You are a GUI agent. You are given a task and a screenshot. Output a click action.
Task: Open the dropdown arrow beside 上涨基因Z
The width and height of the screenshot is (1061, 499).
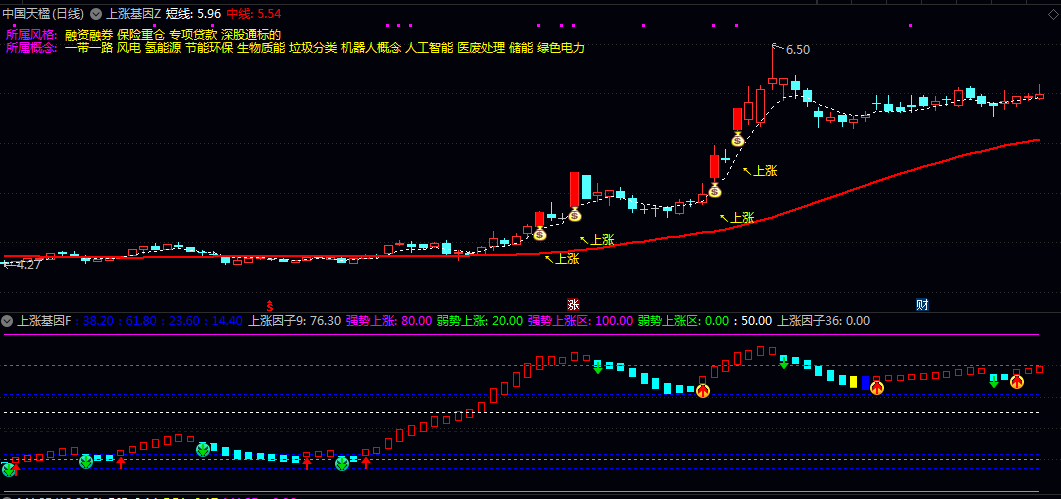pyautogui.click(x=96, y=14)
